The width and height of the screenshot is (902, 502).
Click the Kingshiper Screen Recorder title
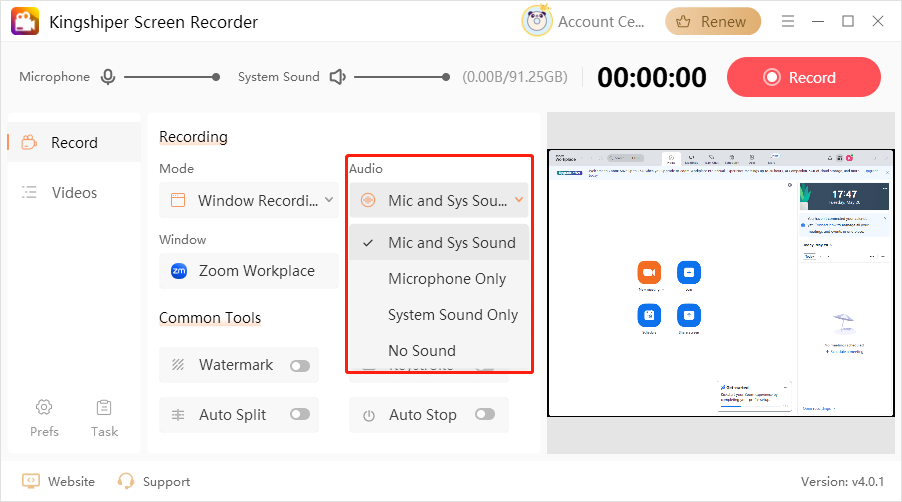(x=154, y=22)
